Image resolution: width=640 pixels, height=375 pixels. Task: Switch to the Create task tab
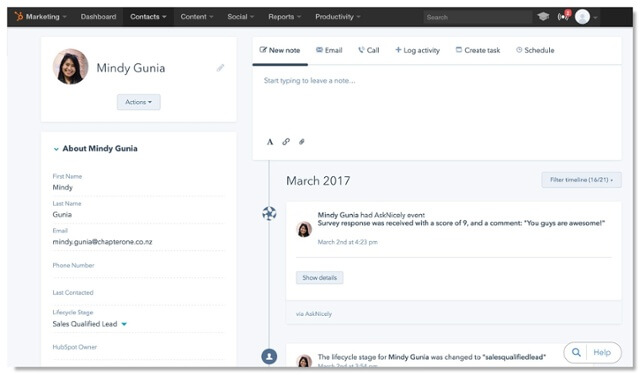(x=478, y=50)
